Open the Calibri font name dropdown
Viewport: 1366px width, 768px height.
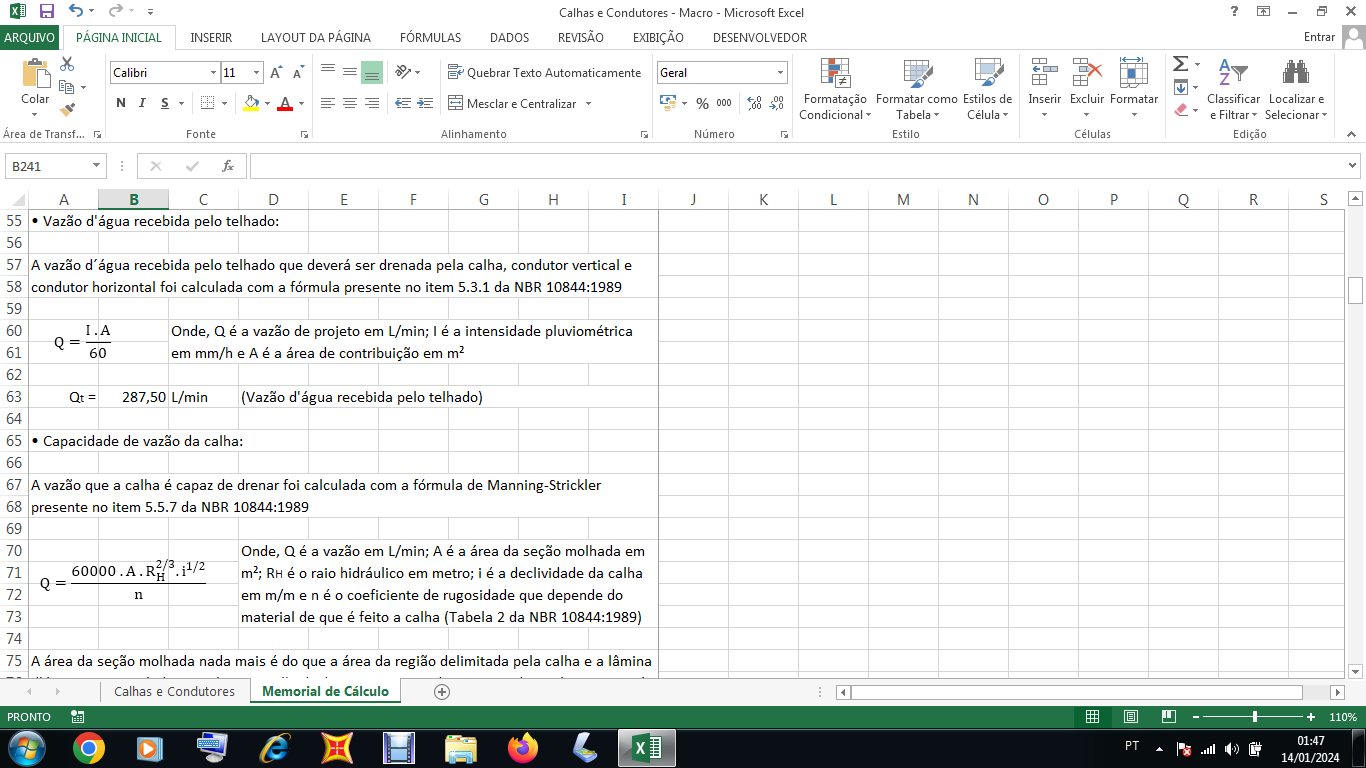click(213, 73)
